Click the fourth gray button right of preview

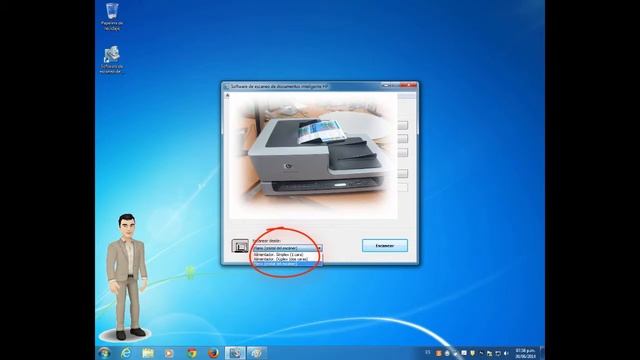402,173
